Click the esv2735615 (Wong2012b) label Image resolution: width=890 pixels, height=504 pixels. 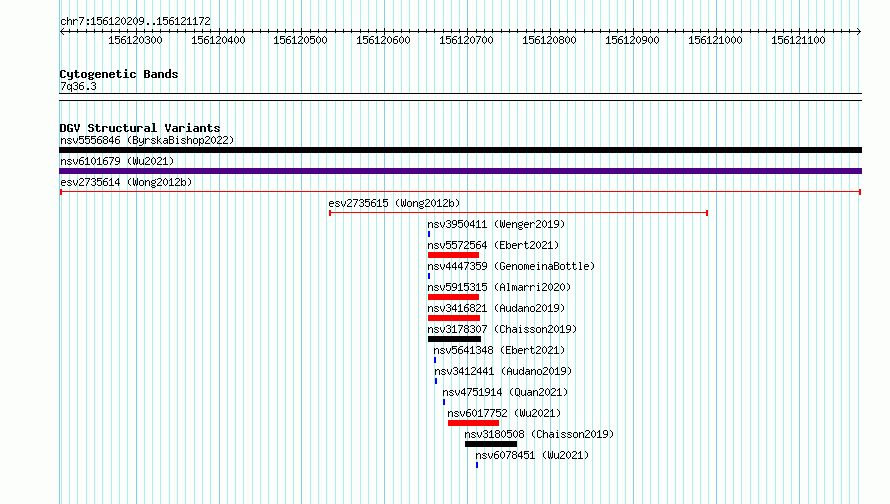[x=394, y=203]
